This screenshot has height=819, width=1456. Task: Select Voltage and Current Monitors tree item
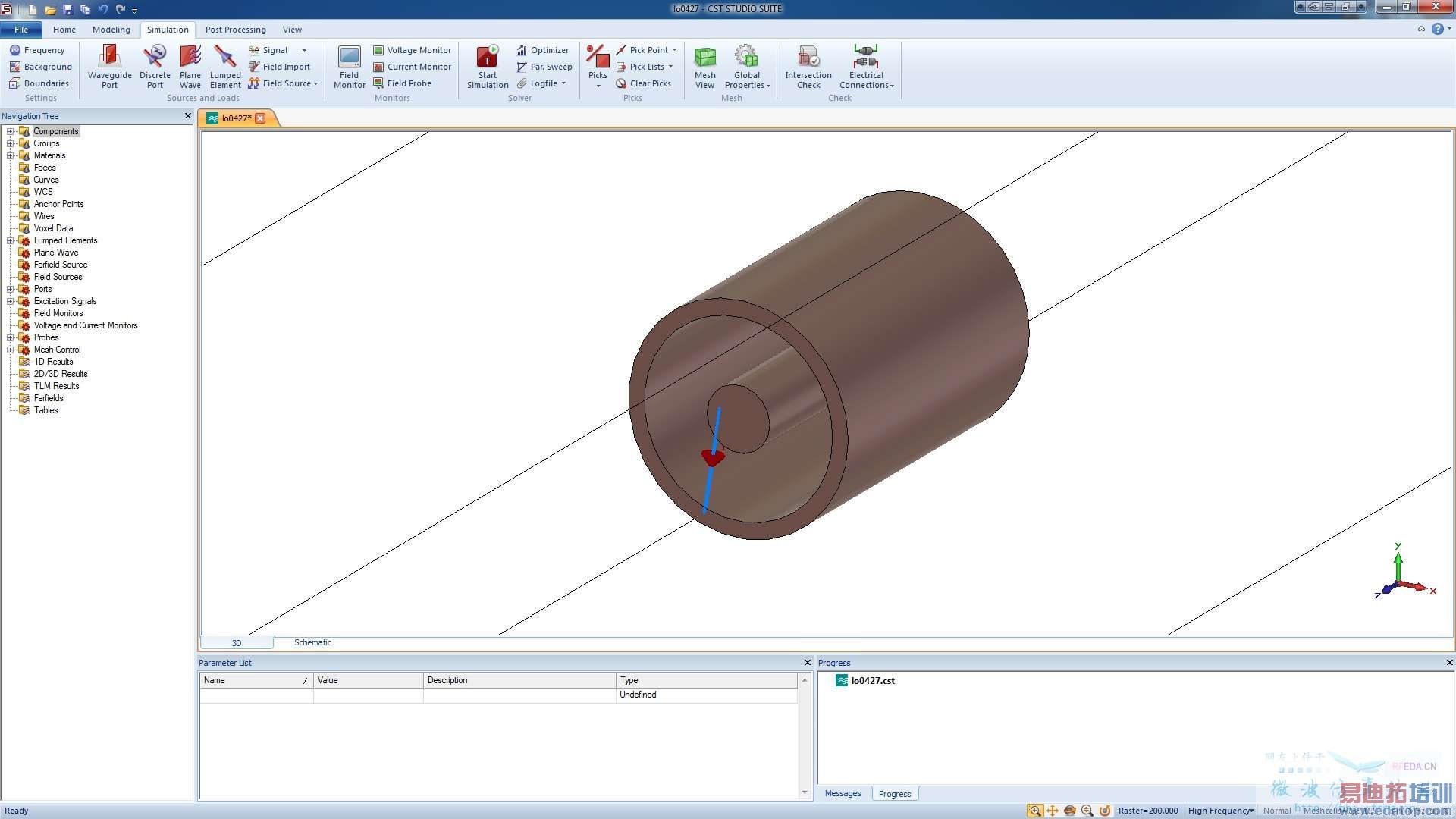click(x=86, y=325)
